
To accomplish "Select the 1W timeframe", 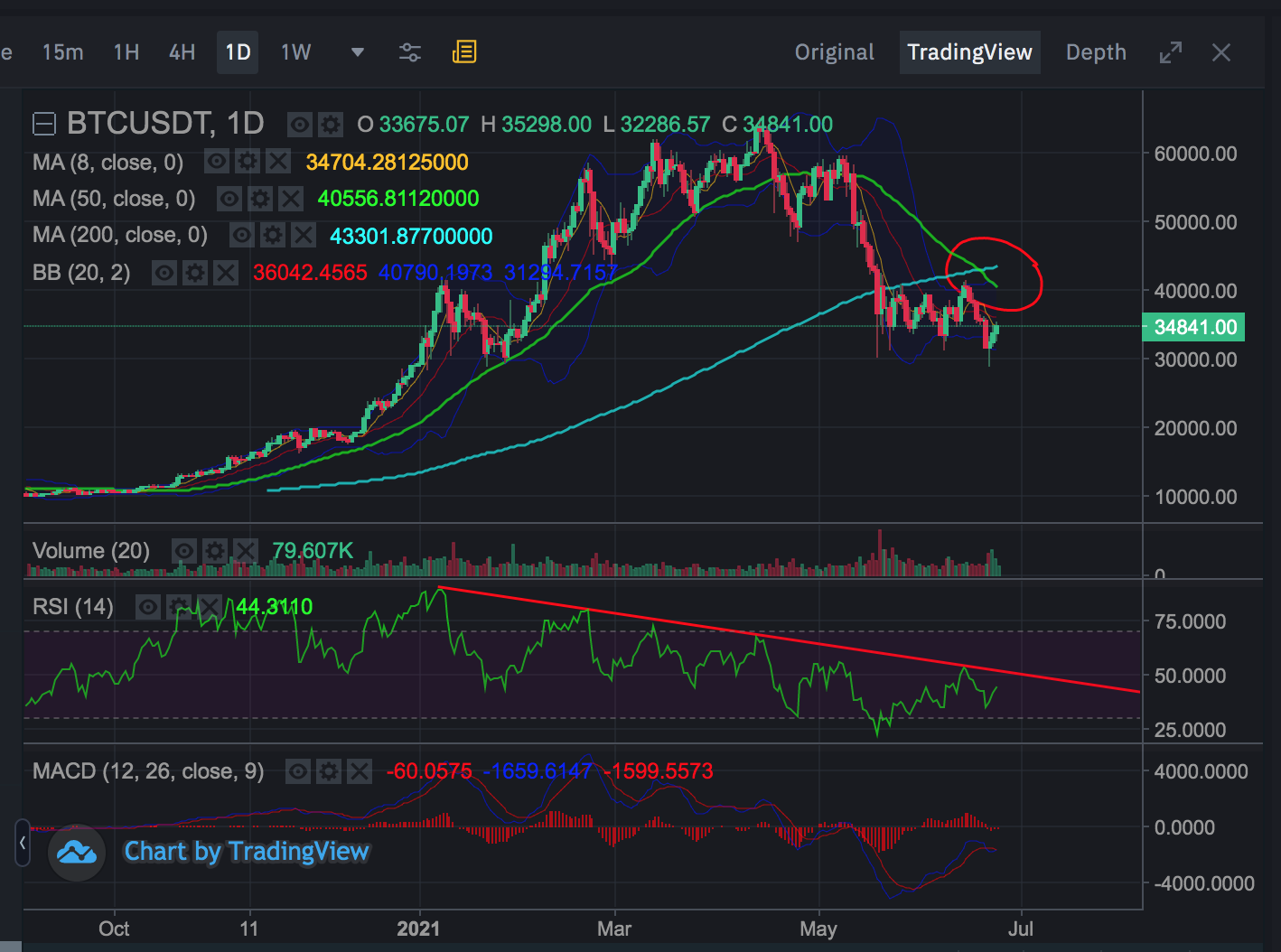I will (x=295, y=52).
